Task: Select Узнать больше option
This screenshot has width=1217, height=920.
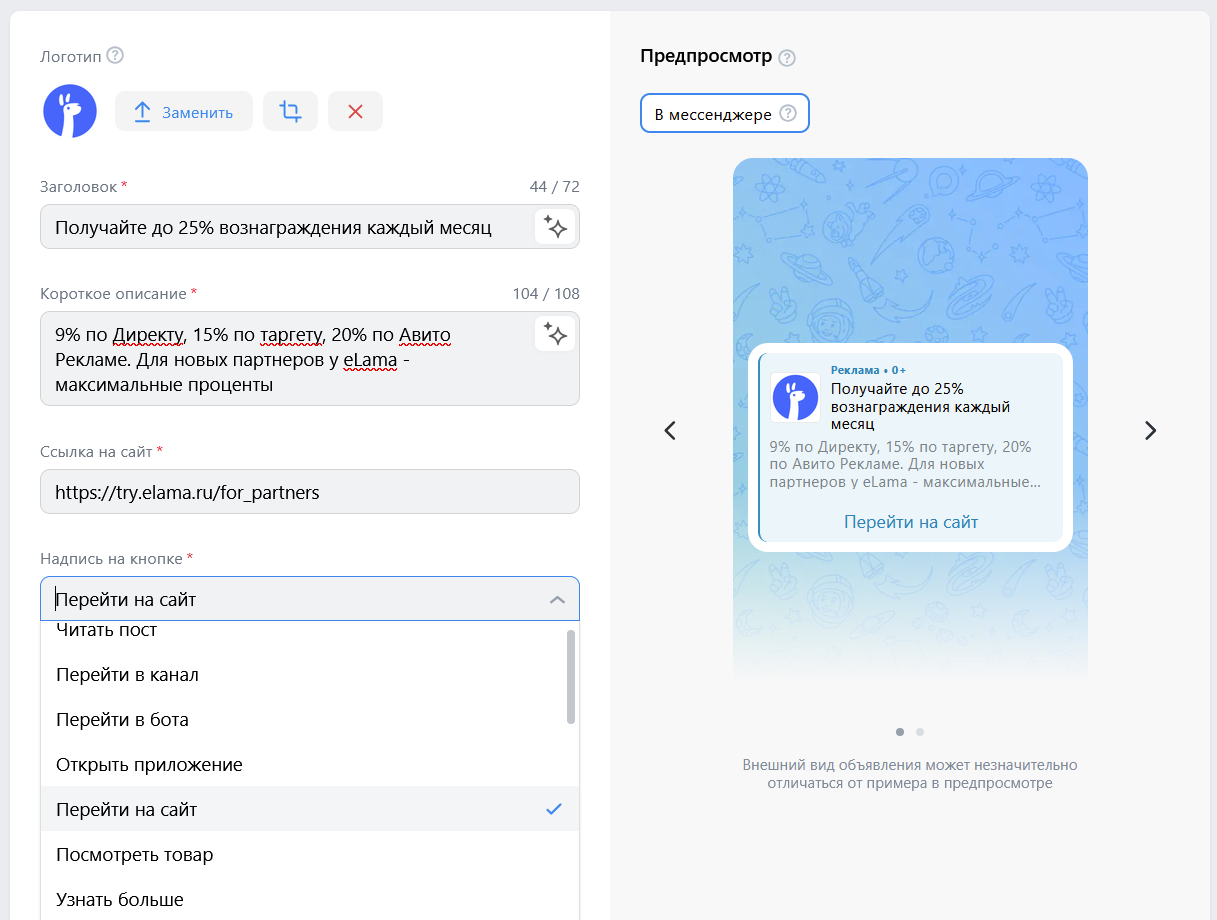Action: pyautogui.click(x=310, y=900)
